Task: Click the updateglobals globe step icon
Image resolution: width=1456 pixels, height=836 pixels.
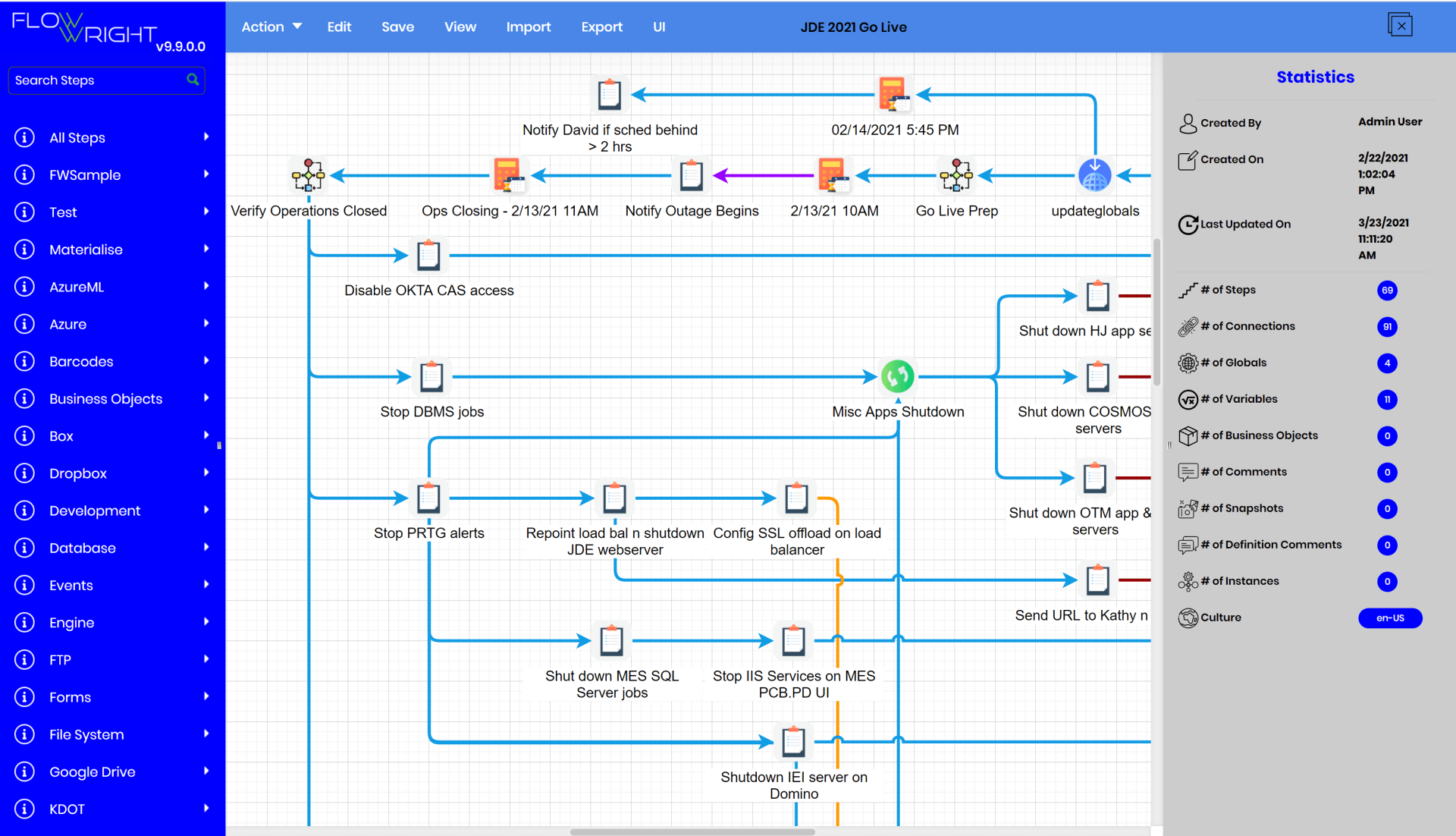Action: tap(1094, 174)
